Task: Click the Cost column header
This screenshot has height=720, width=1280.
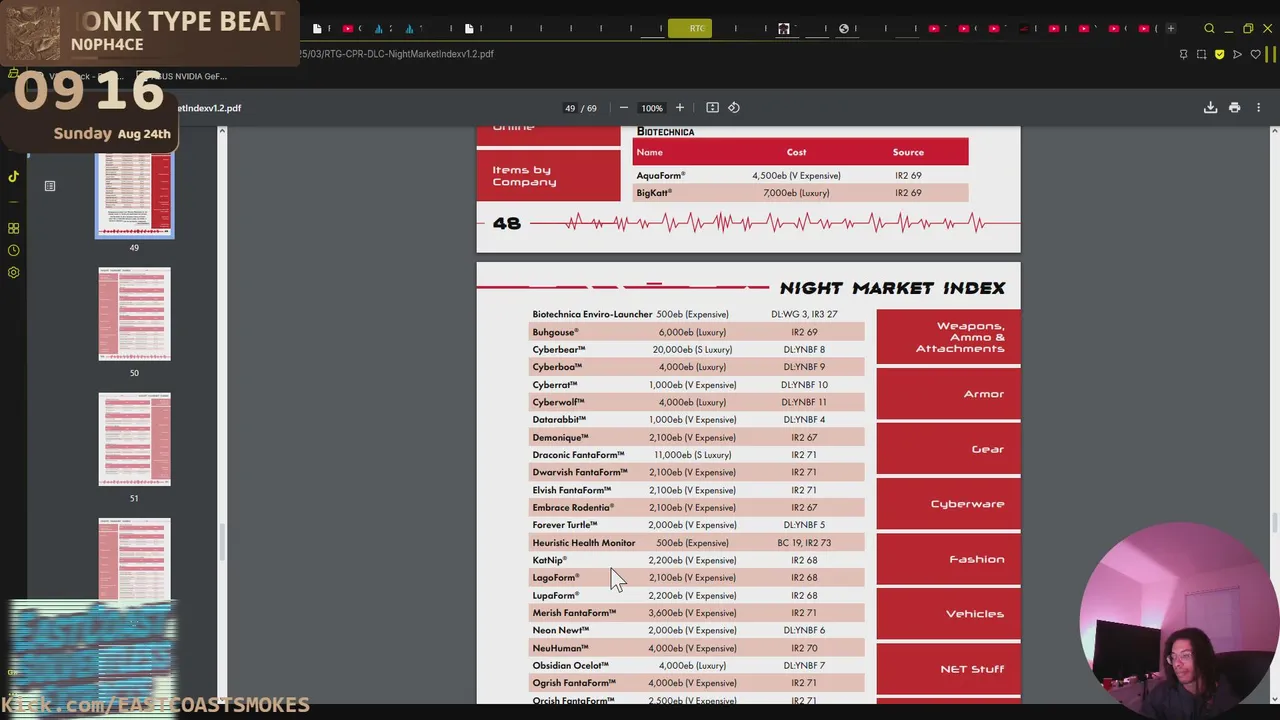Action: tap(796, 152)
